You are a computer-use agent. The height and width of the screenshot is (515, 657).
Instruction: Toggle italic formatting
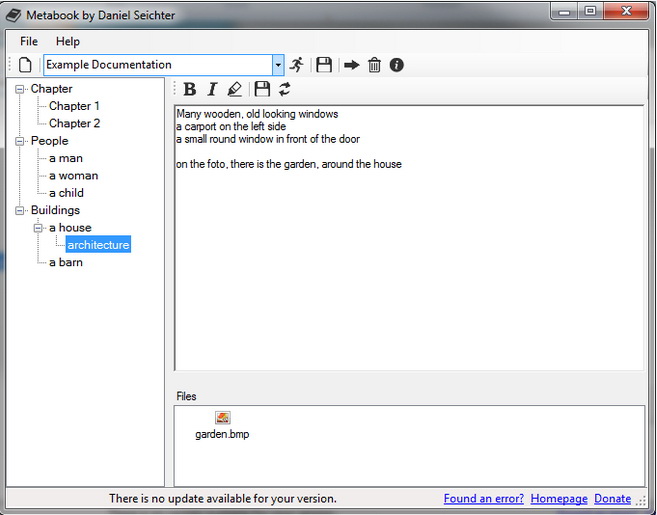coord(212,89)
